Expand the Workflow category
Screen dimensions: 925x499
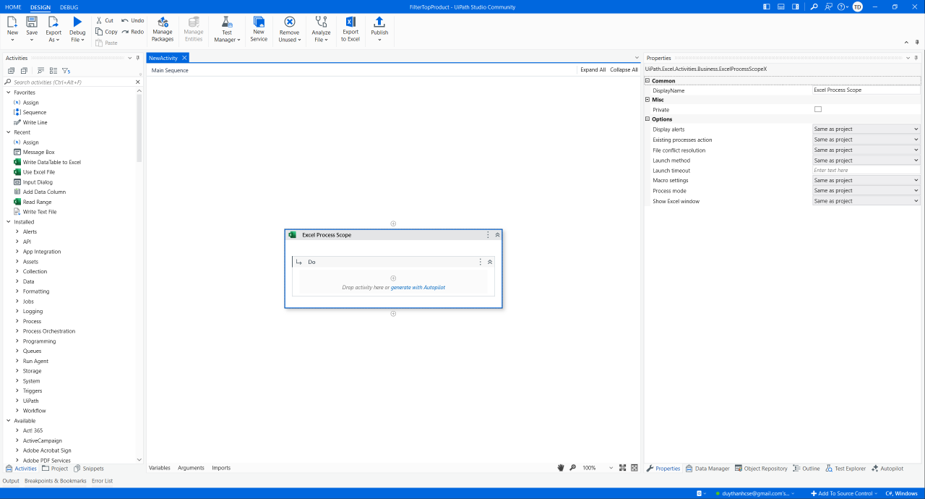[x=17, y=411]
